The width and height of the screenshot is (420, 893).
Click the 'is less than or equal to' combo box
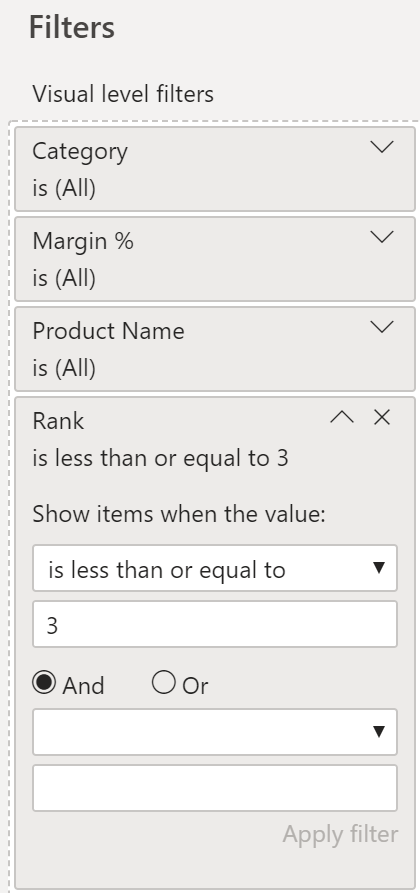(215, 568)
